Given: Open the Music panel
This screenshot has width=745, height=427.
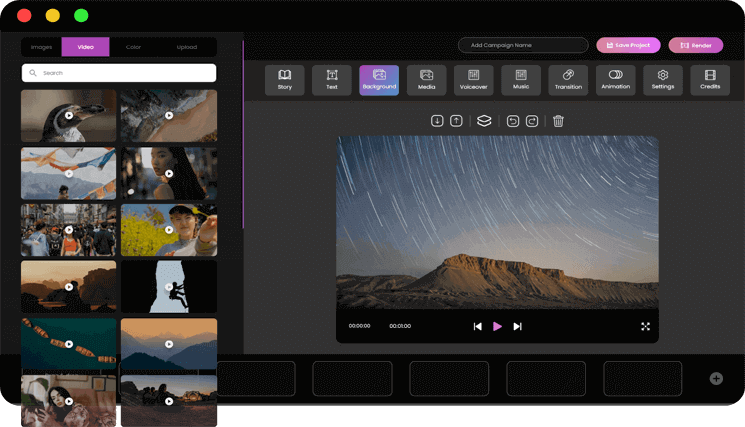Looking at the screenshot, I should point(521,80).
